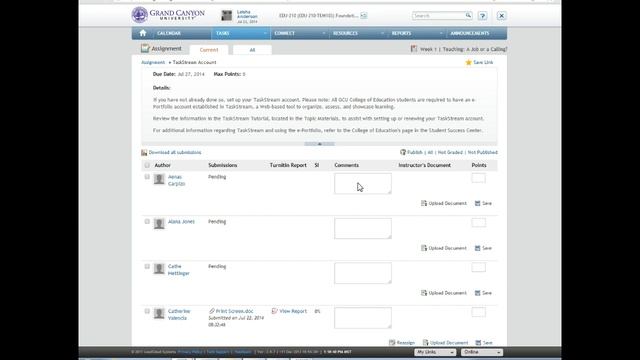Screen dimensions: 640x360
Task: Check the box for Cathe Hettinger
Action: [147, 267]
